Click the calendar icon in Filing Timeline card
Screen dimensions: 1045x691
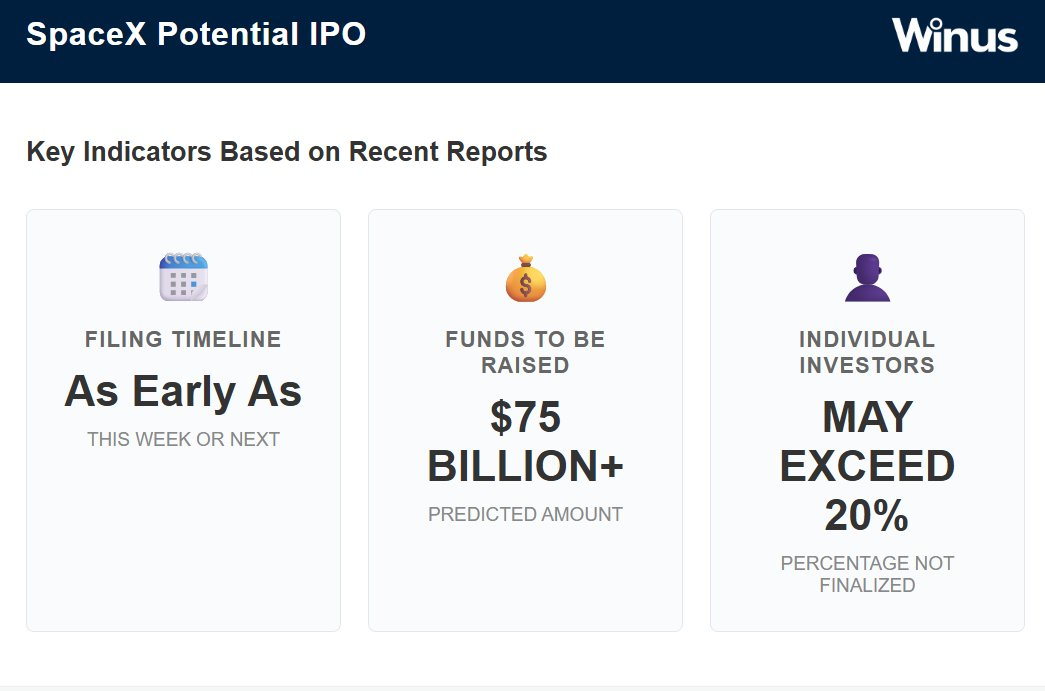pos(183,277)
